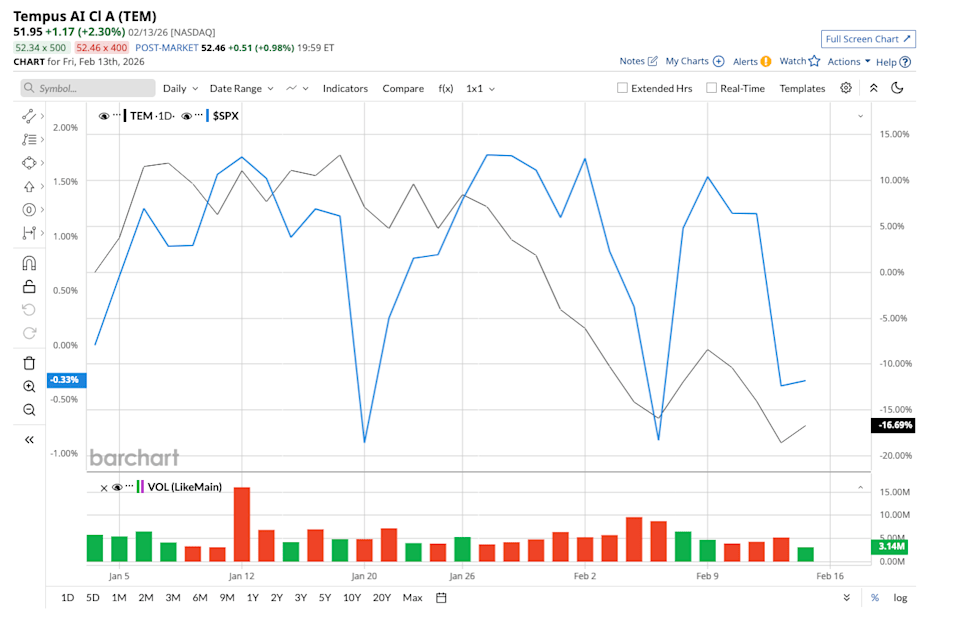The width and height of the screenshot is (960, 637).
Task: Open chart settings gear
Action: pos(845,88)
